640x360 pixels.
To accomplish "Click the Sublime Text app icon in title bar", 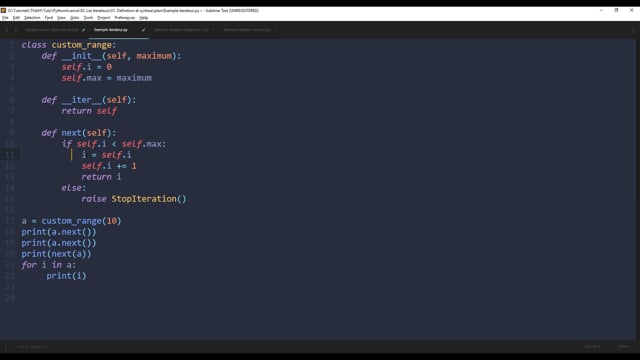I will coord(3,10).
